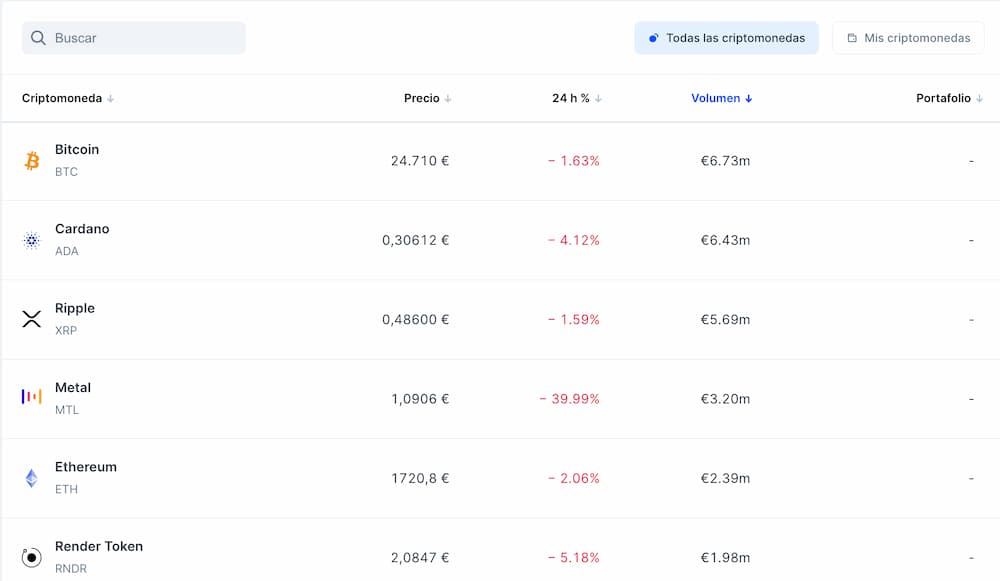Click the − 2.06% change value
This screenshot has width=1000, height=581.
click(x=574, y=478)
